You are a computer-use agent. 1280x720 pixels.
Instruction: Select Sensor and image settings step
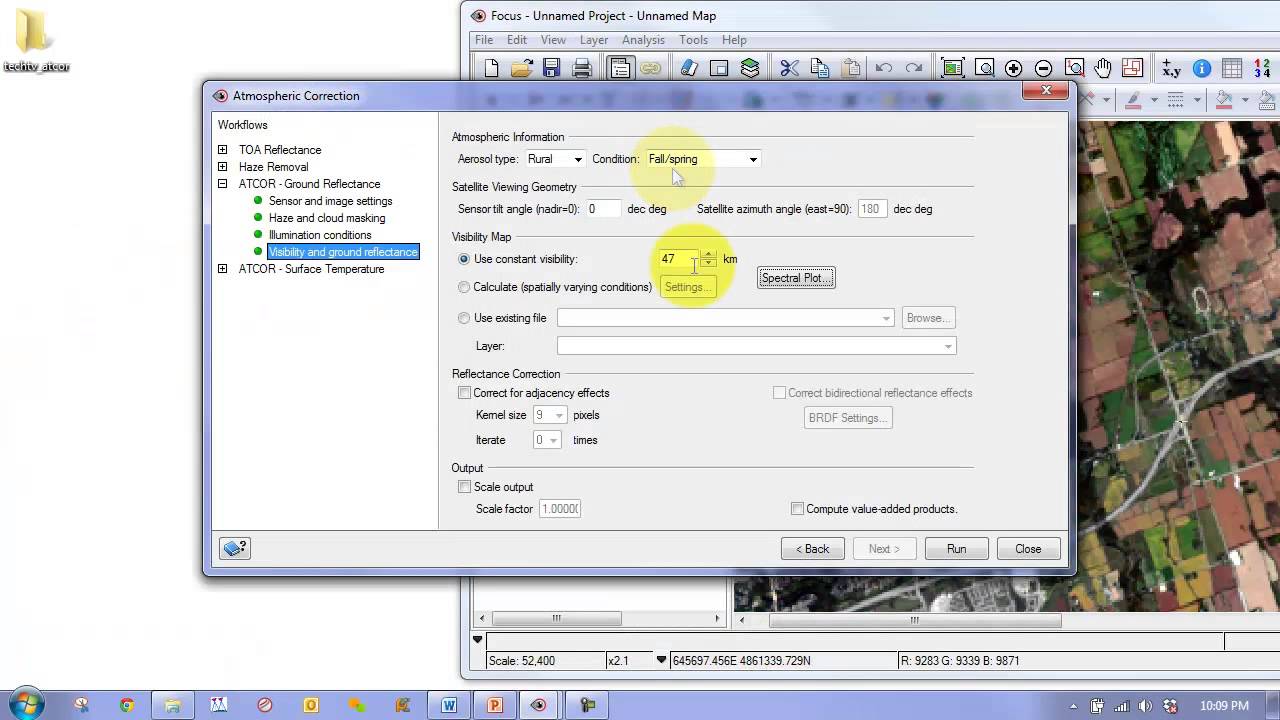coord(330,201)
